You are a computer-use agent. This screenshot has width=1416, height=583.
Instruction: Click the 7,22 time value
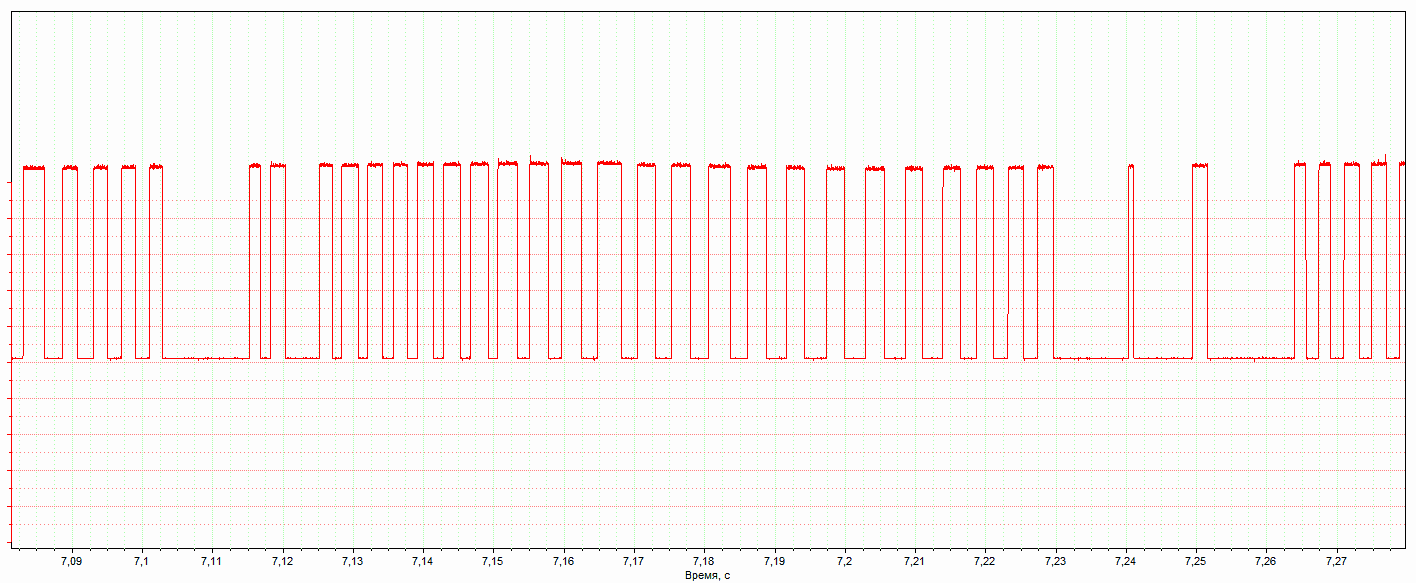click(984, 563)
